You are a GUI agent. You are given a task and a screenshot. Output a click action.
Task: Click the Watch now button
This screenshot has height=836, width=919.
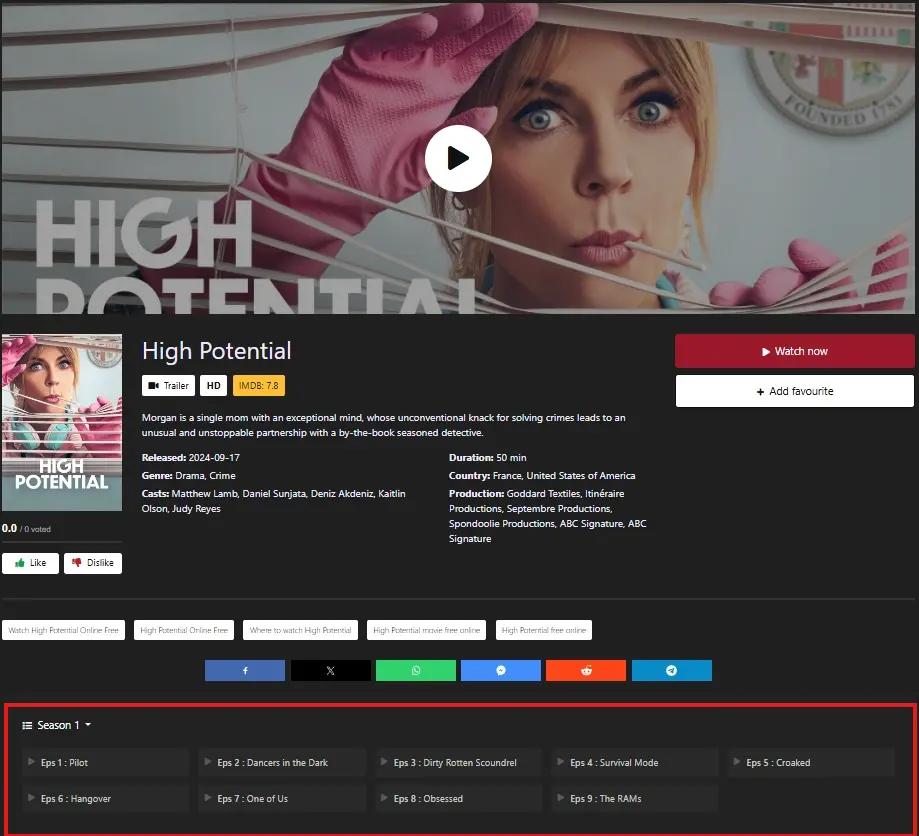[x=794, y=351]
